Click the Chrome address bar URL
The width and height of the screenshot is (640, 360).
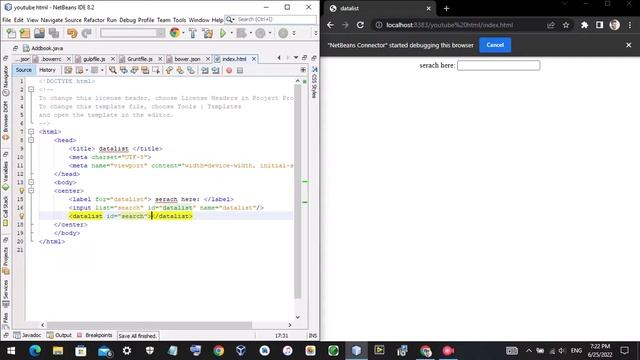pos(449,25)
